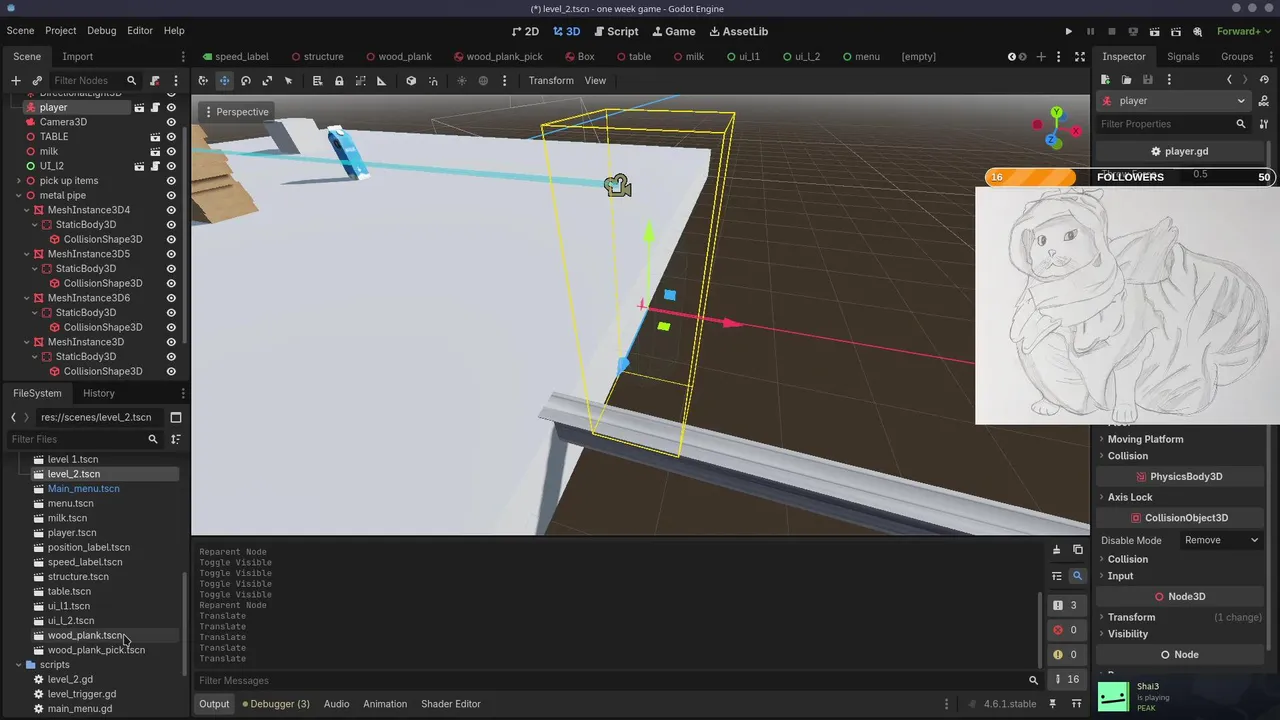Open the Project menu
This screenshot has height=720, width=1280.
point(60,31)
